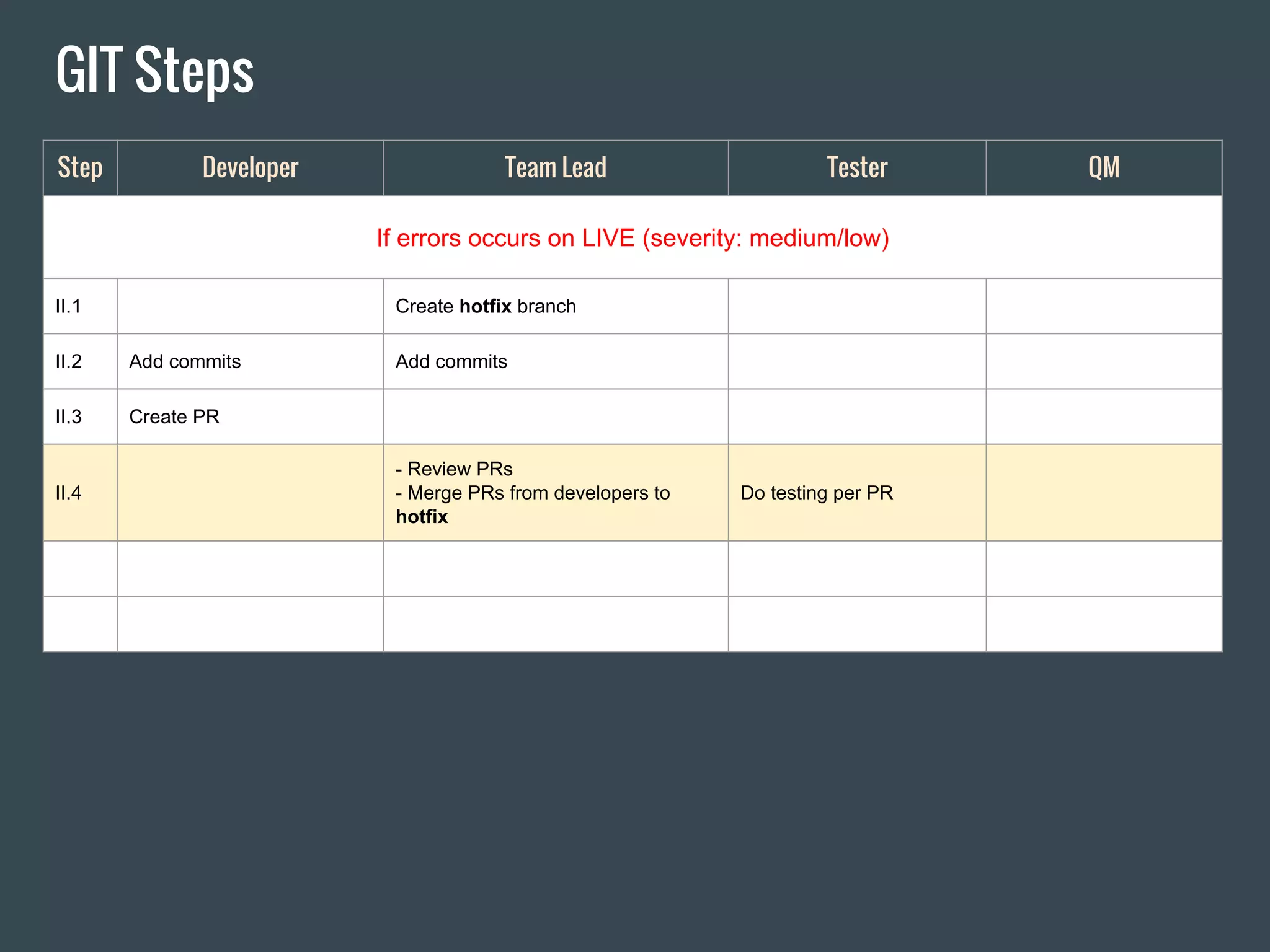The height and width of the screenshot is (952, 1270).
Task: Click the highlighted step cell II.4
Action: click(80, 493)
